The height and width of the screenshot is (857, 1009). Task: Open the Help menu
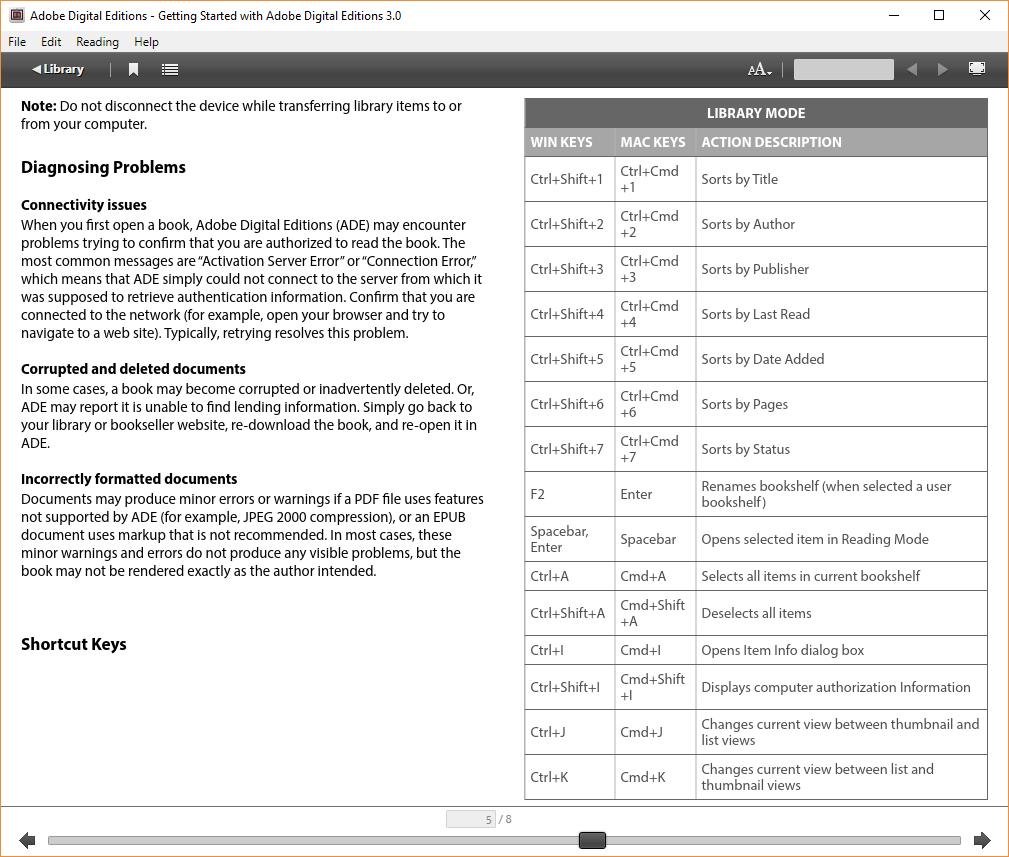[146, 42]
